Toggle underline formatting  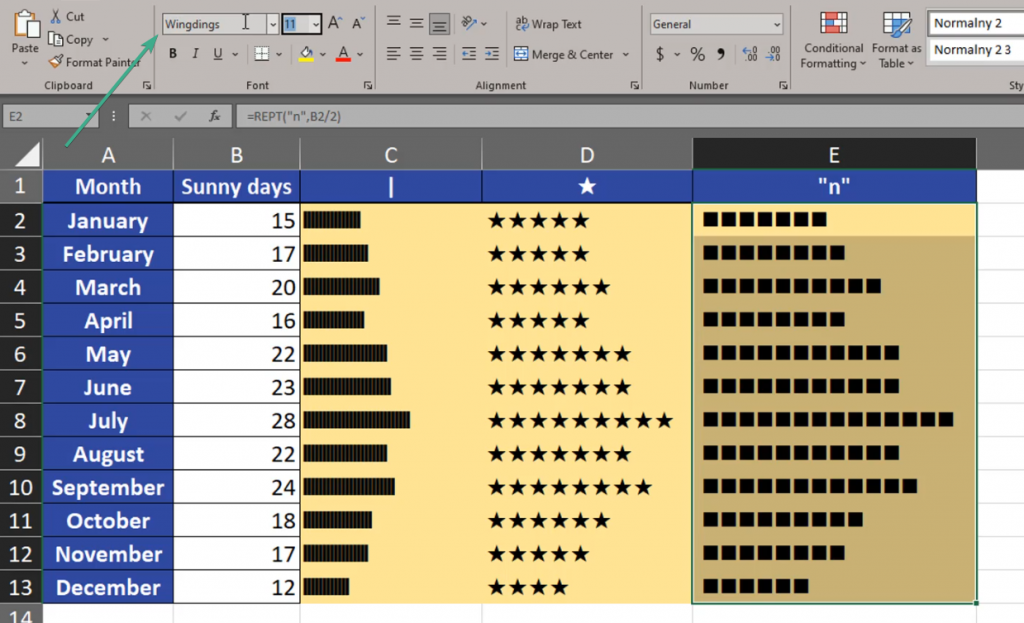tap(218, 54)
